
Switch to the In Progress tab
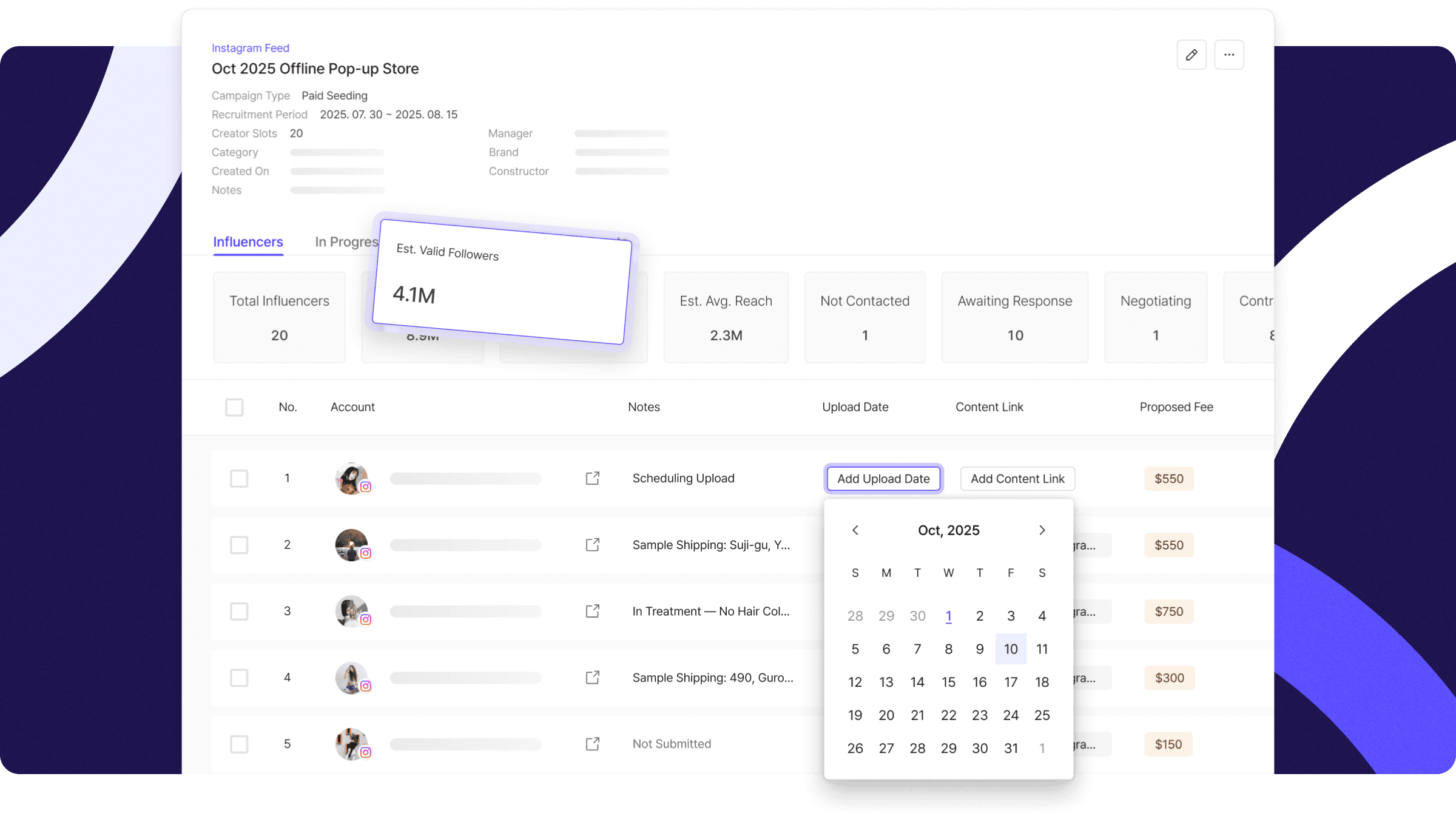click(346, 242)
